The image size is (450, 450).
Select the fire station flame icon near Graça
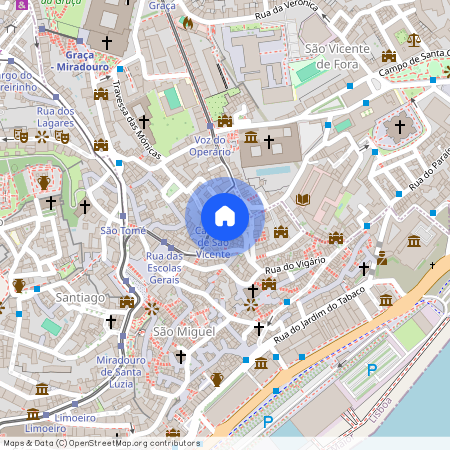pos(188,23)
